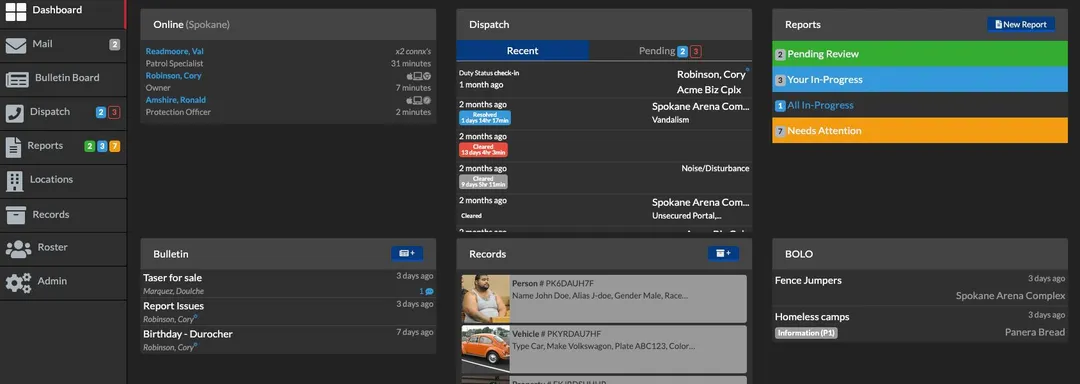Open Your In-Progress reports bar
1080x384 pixels.
click(920, 79)
